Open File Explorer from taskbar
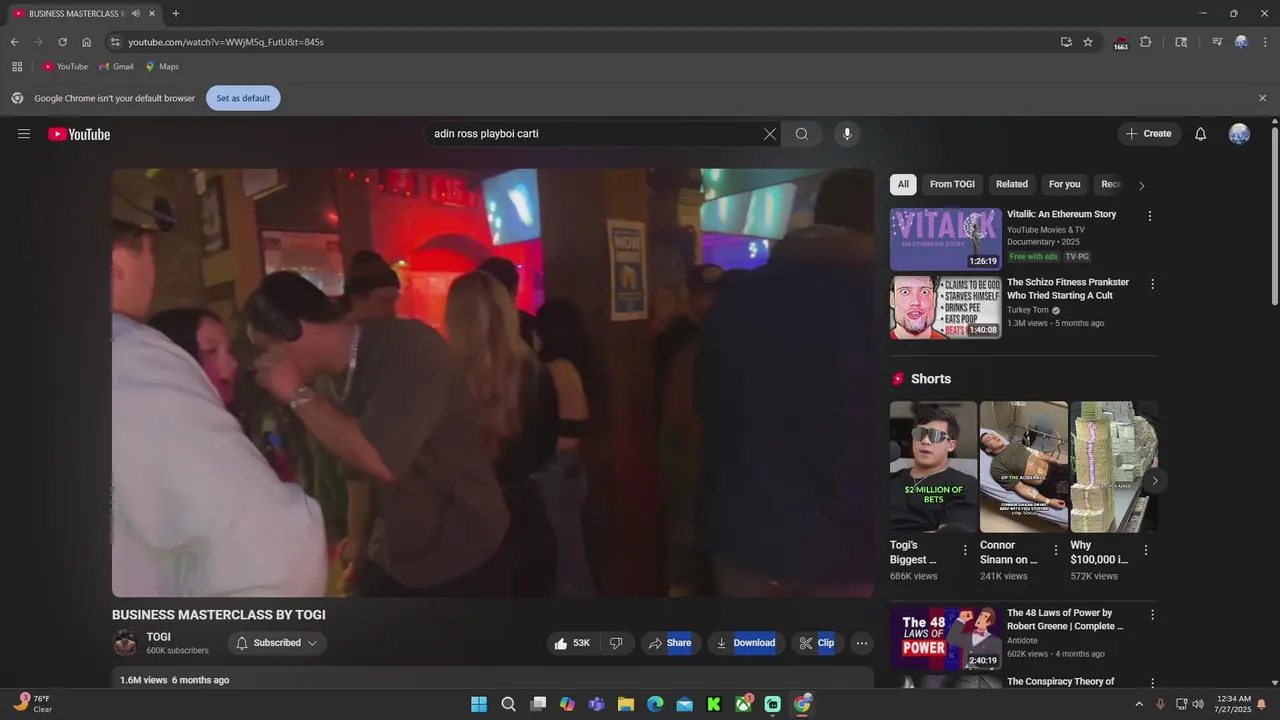 (626, 704)
